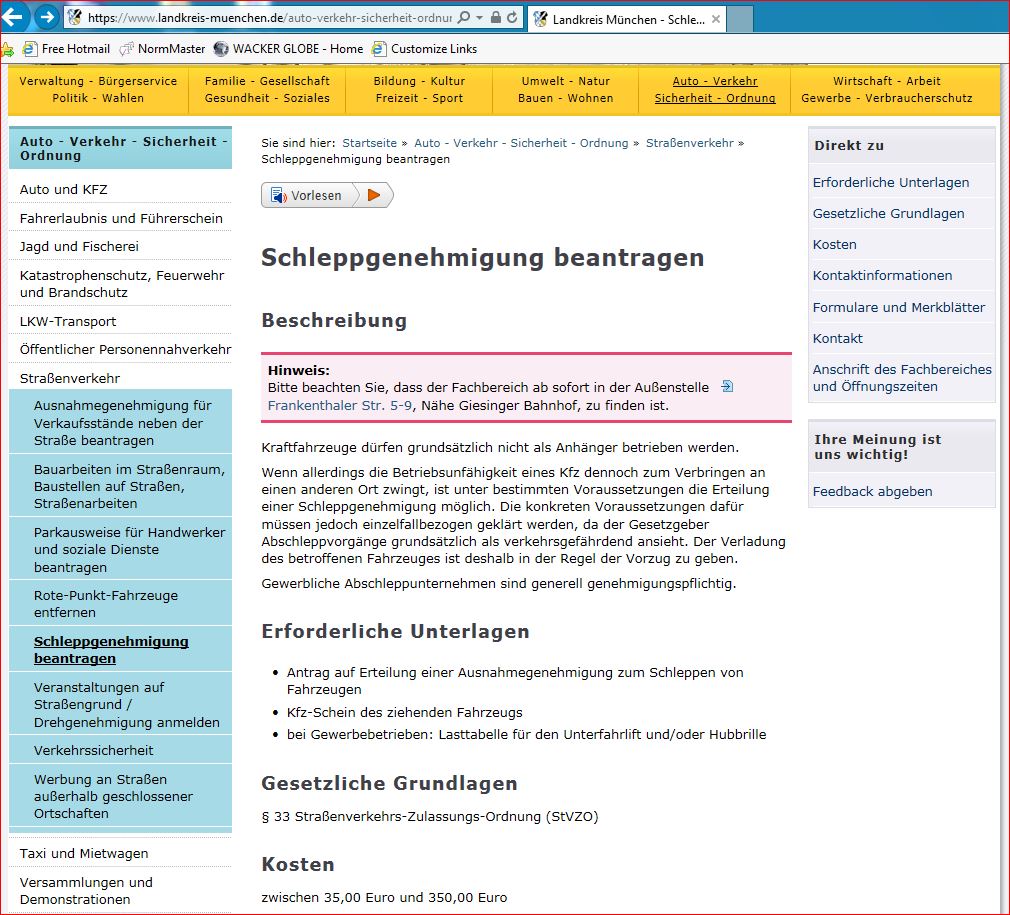
Task: Select the Landkreis München browser tab
Action: [627, 19]
